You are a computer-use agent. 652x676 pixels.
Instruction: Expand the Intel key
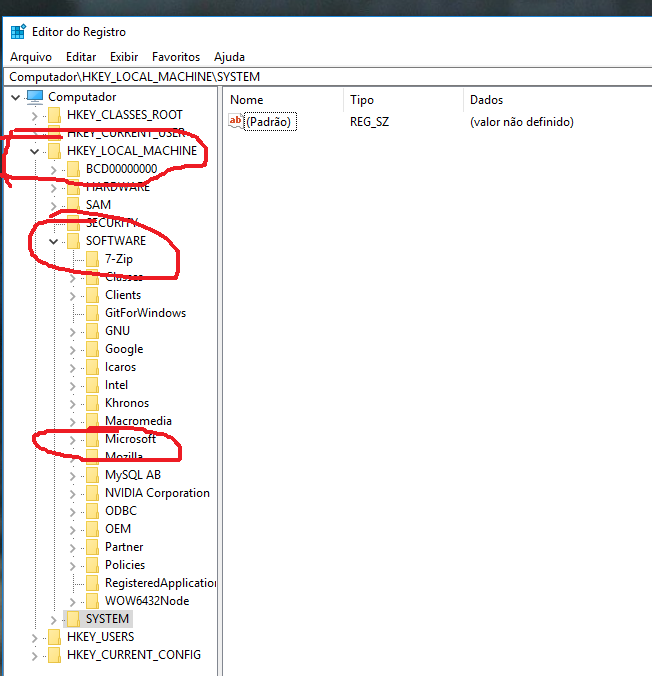coord(72,386)
